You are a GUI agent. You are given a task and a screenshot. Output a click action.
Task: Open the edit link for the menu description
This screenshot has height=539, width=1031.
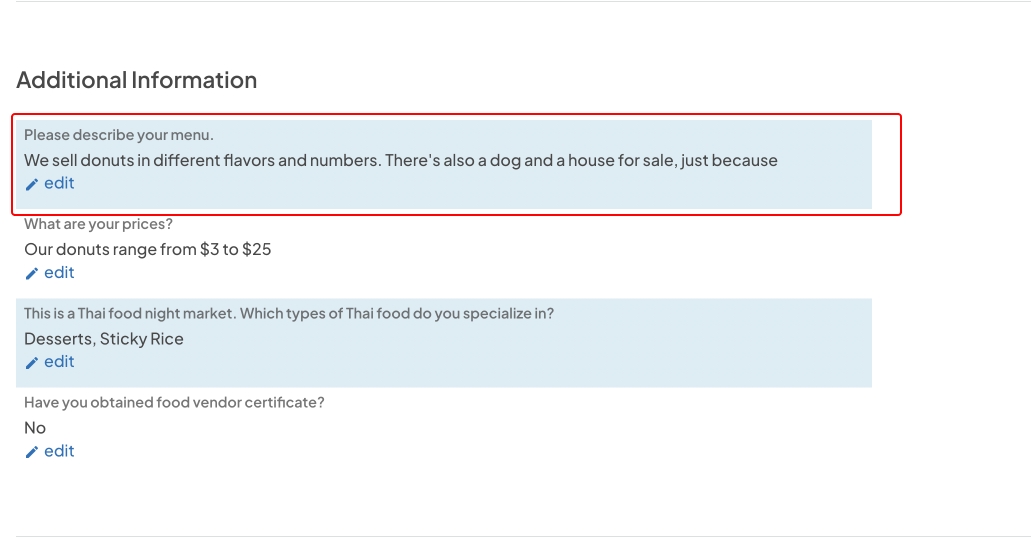tap(59, 183)
